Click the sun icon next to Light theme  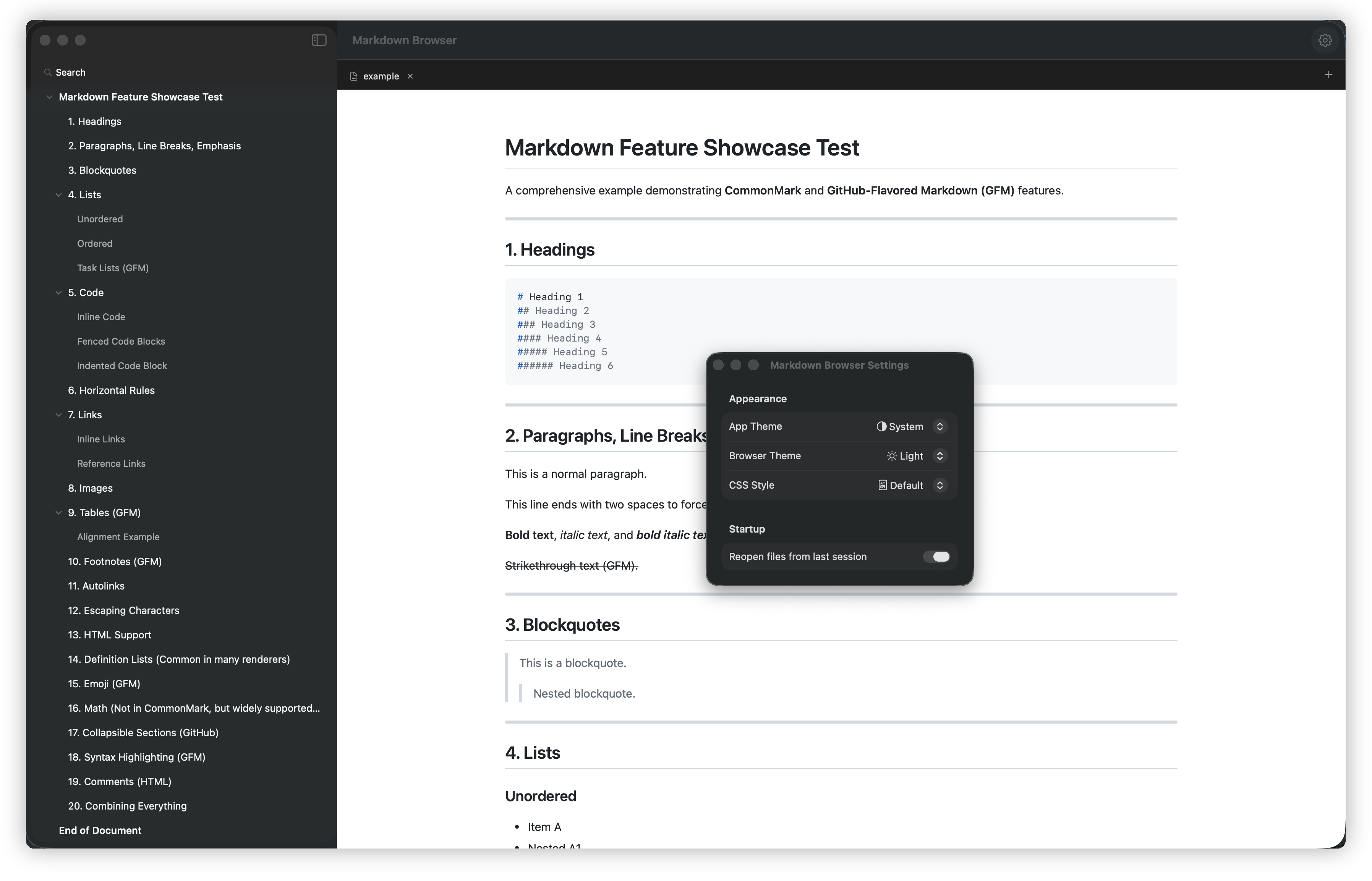pyautogui.click(x=891, y=456)
